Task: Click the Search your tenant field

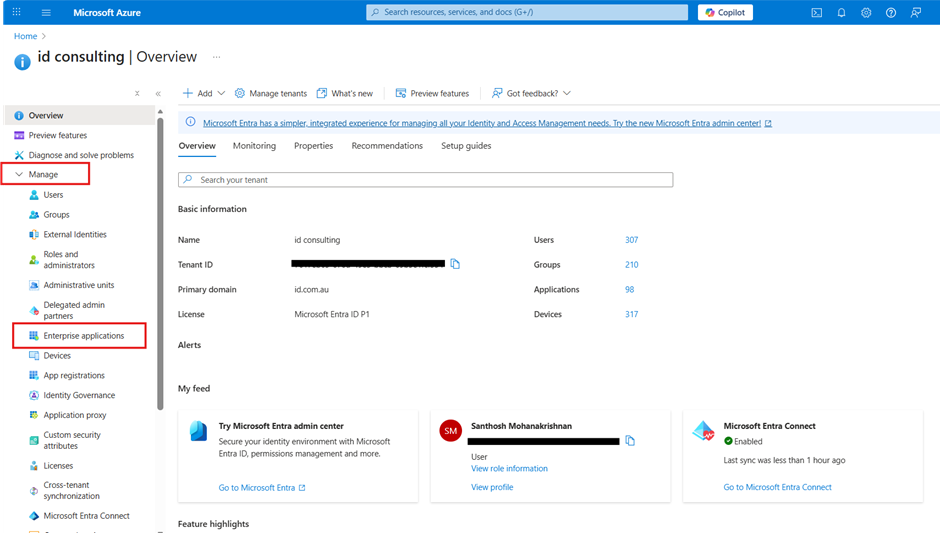Action: click(426, 180)
